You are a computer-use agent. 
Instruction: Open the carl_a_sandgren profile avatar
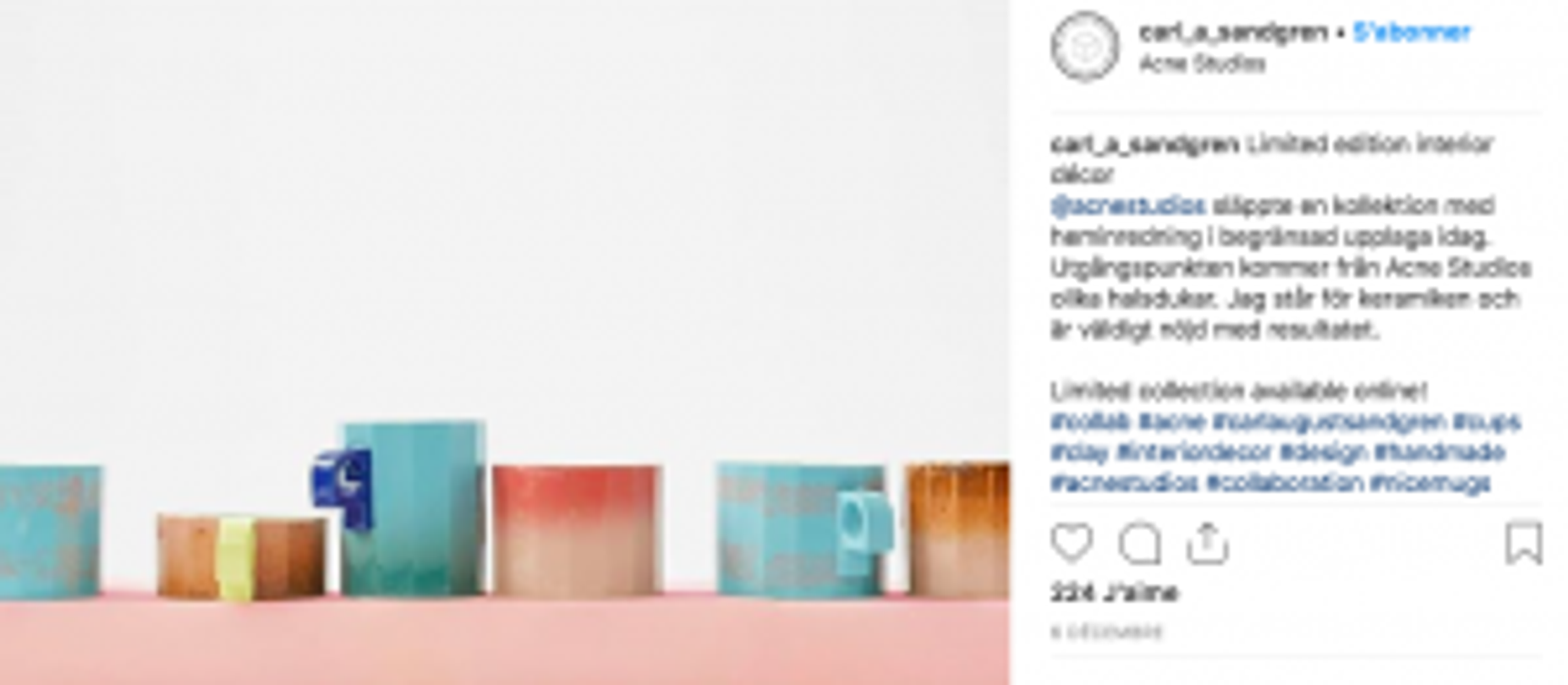click(1085, 47)
